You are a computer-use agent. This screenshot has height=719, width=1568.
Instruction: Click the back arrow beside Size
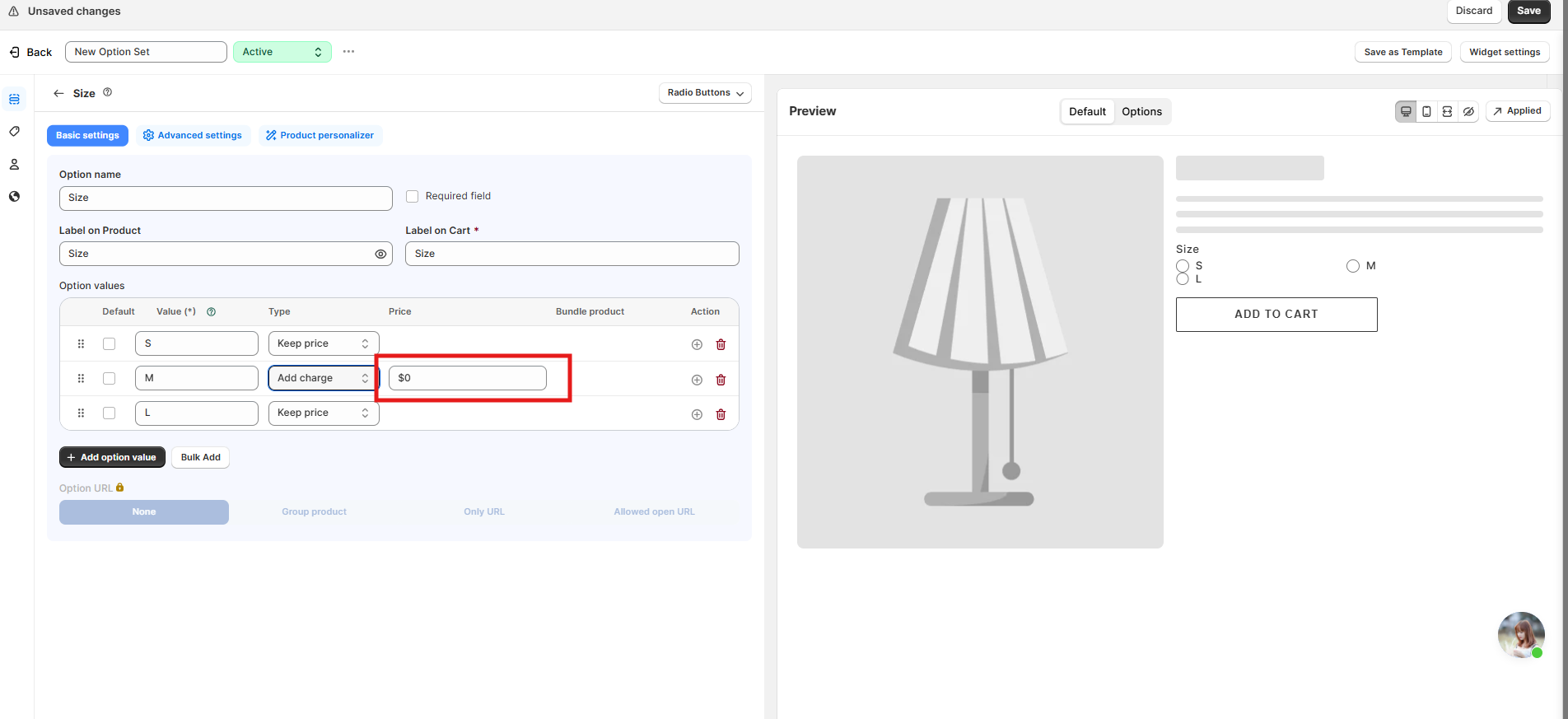[x=58, y=93]
